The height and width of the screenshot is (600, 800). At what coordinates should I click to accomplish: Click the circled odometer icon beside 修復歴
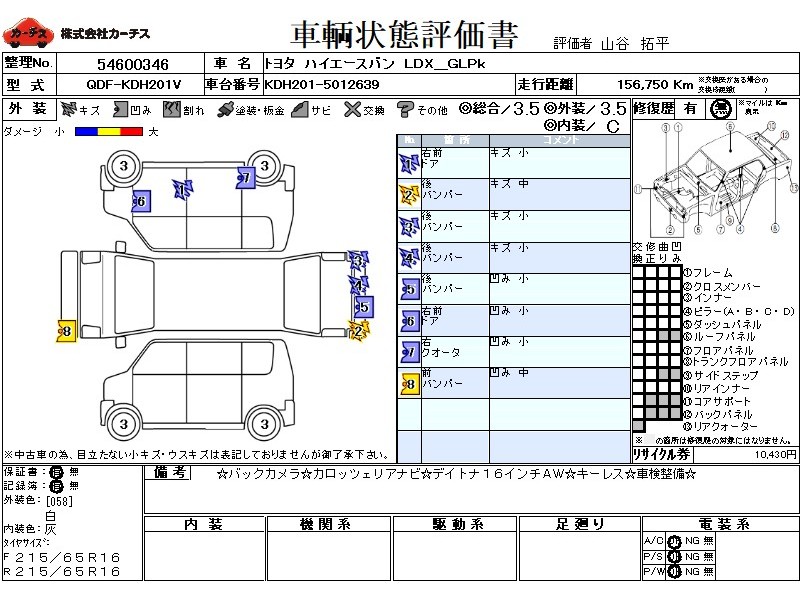[x=721, y=109]
